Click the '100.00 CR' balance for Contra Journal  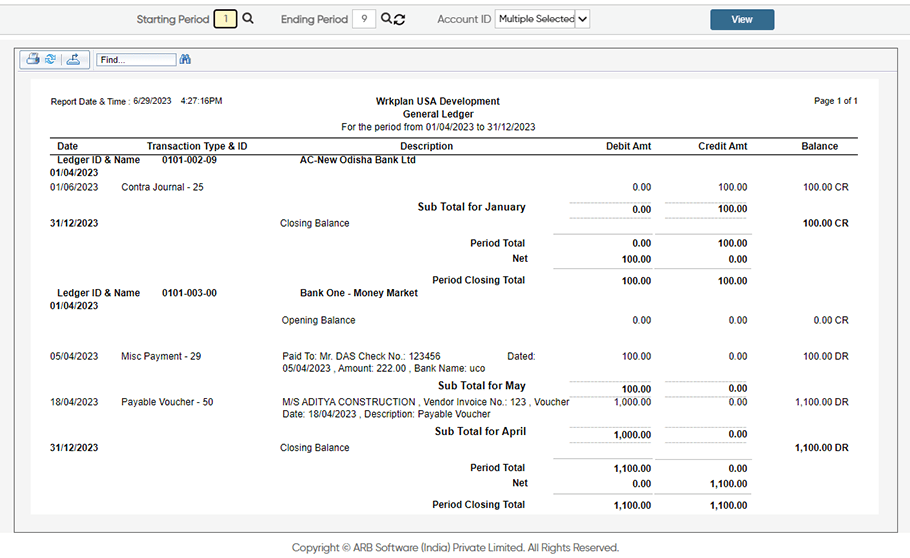click(825, 187)
